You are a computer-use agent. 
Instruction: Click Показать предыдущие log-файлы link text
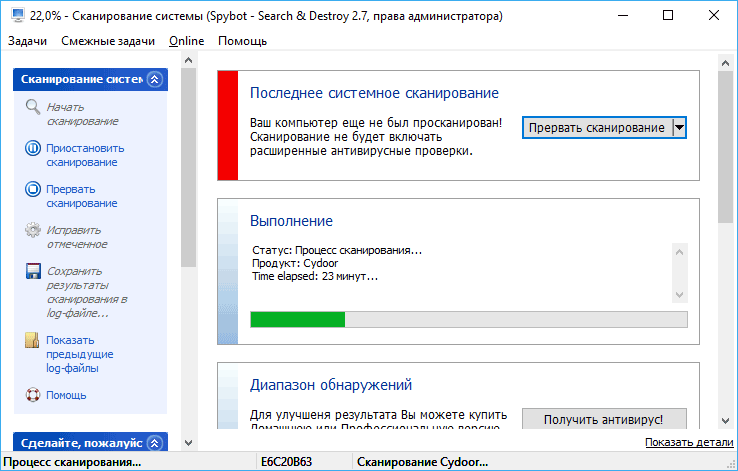[x=80, y=354]
